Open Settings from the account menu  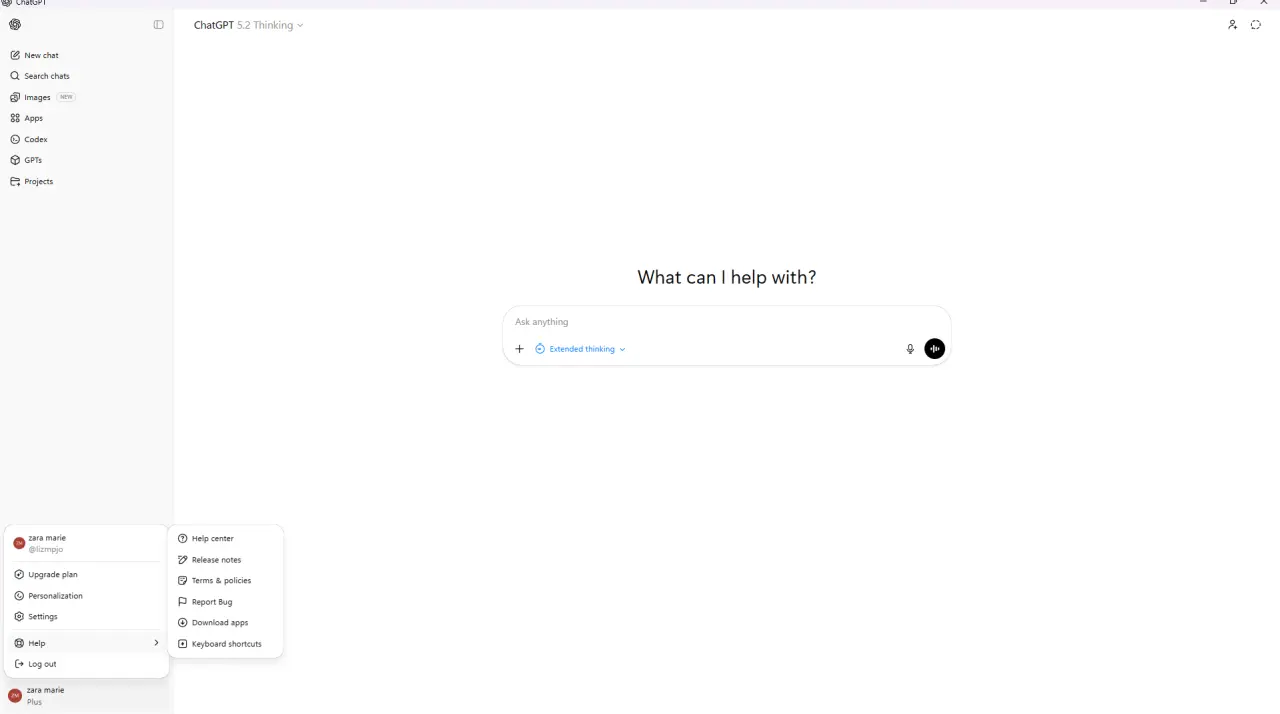[87, 617]
